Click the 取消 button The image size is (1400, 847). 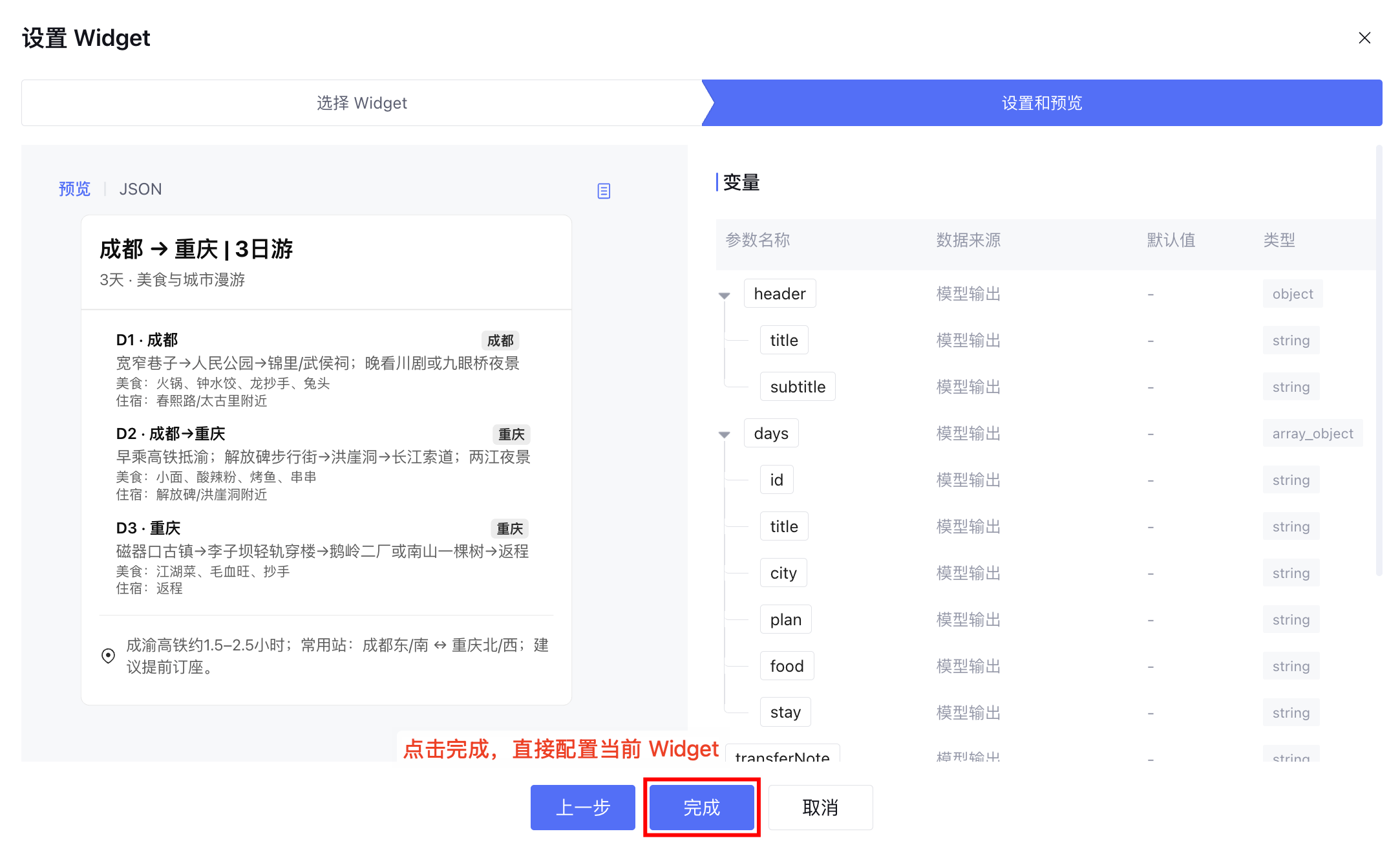click(820, 807)
